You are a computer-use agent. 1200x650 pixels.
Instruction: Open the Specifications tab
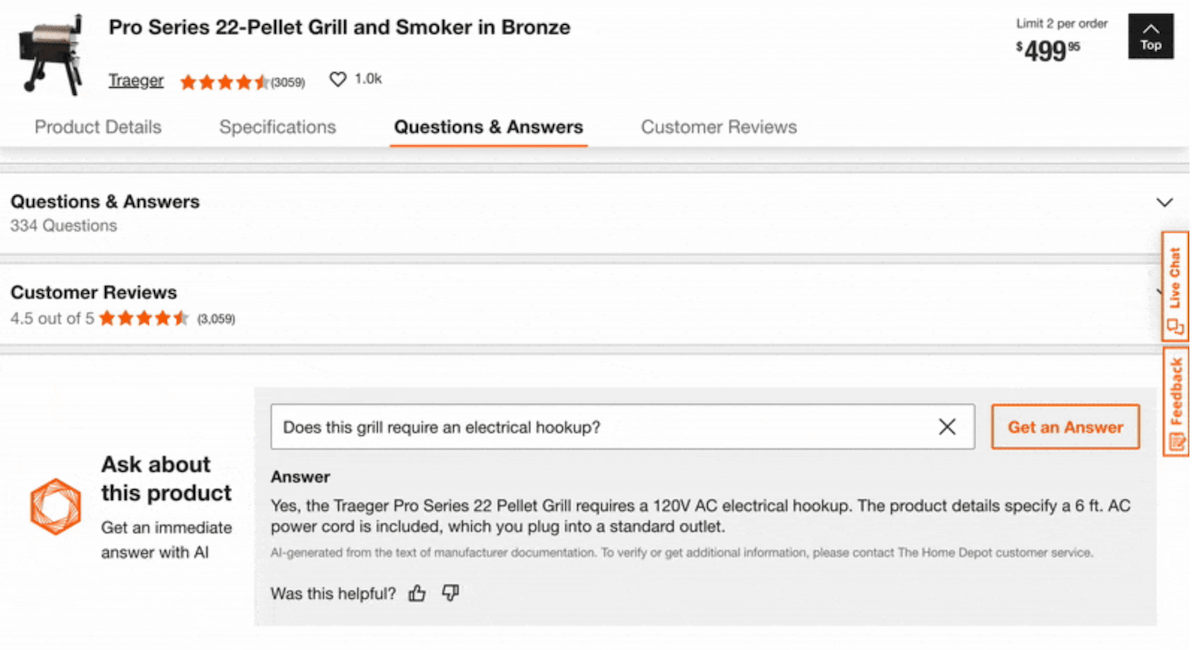coord(278,127)
